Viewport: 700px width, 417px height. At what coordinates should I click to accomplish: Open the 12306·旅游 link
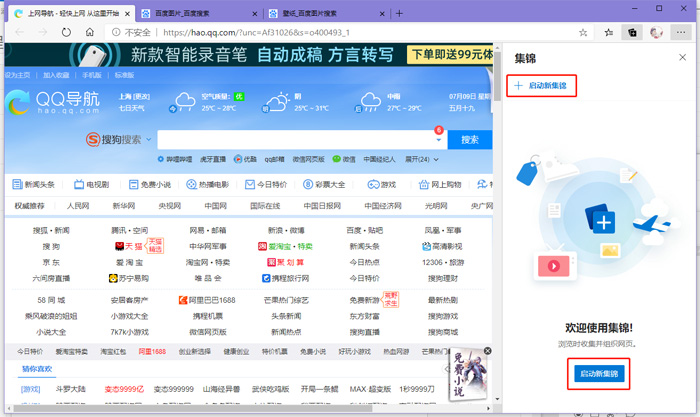pyautogui.click(x=443, y=262)
